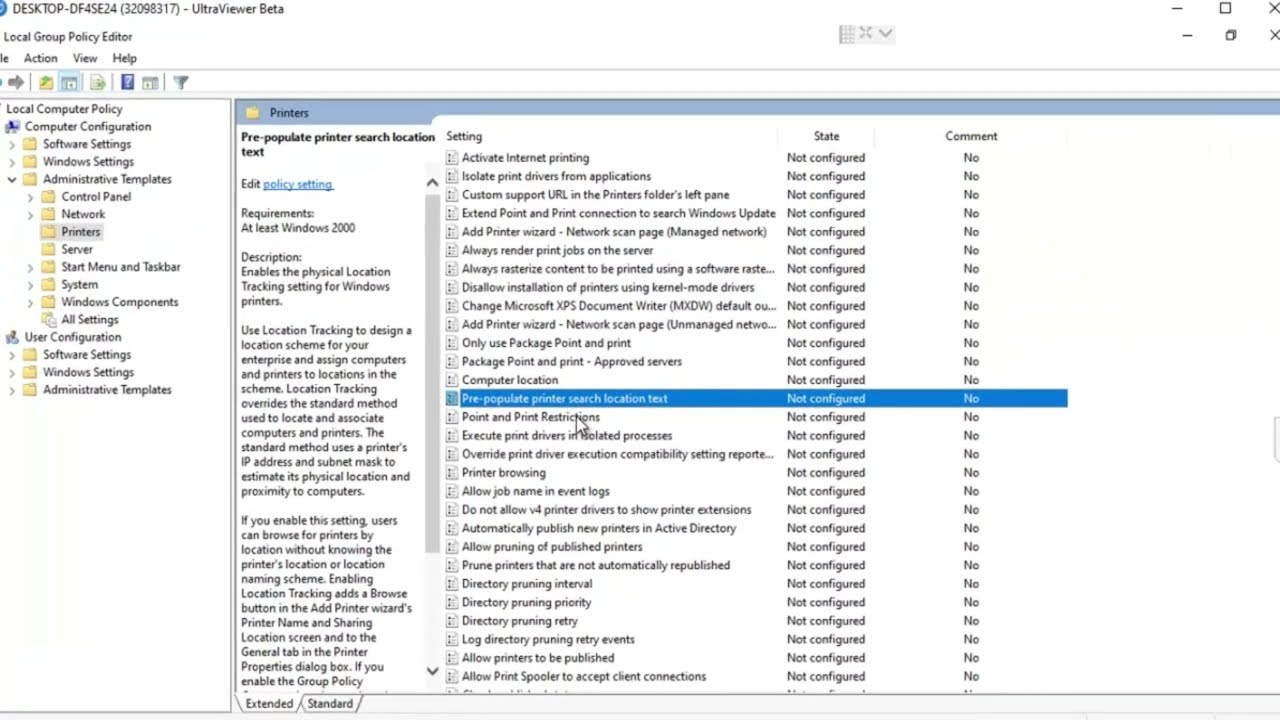The height and width of the screenshot is (720, 1280).
Task: Sort by the Comment column header
Action: [971, 136]
